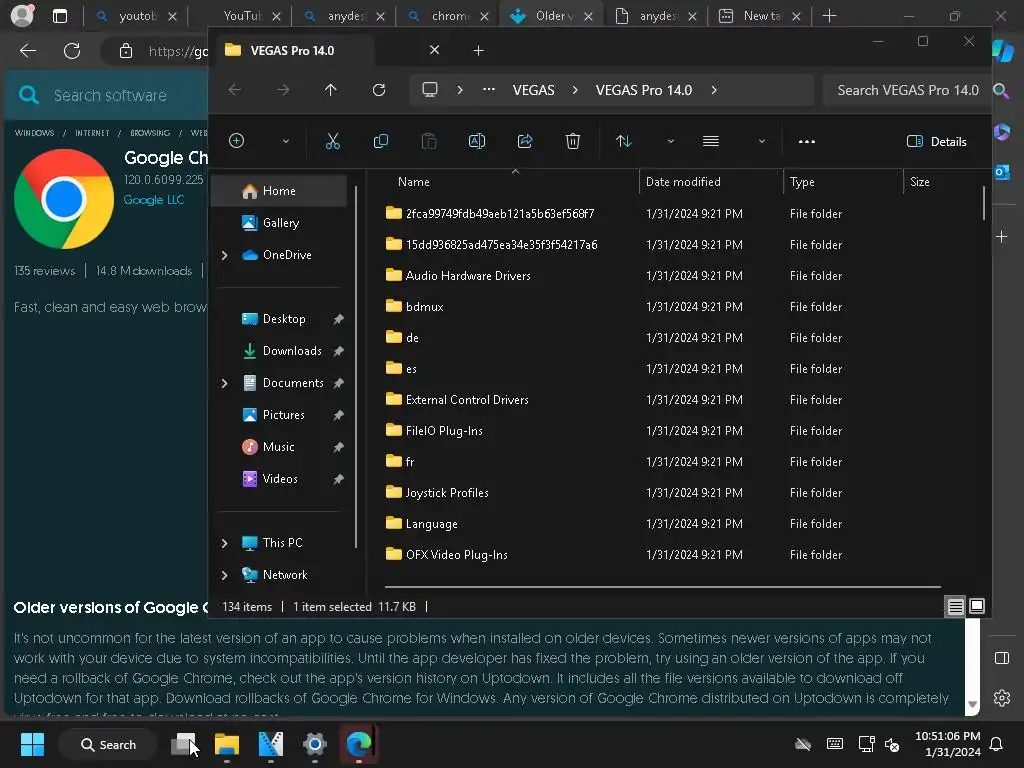
Task: Switch to the New tab browser tab
Action: point(761,16)
